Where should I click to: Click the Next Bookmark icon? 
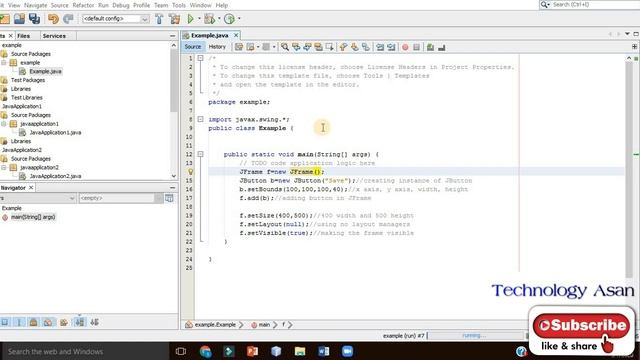tap(355, 47)
